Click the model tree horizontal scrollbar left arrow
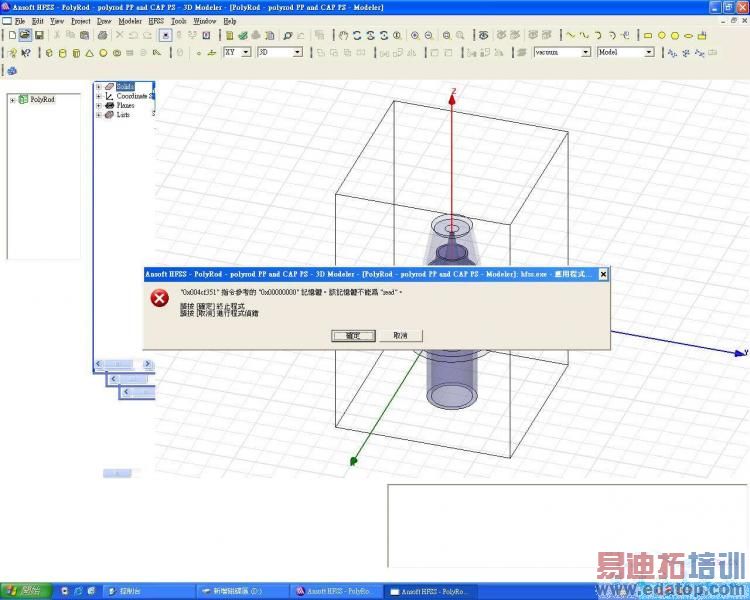 (99, 364)
